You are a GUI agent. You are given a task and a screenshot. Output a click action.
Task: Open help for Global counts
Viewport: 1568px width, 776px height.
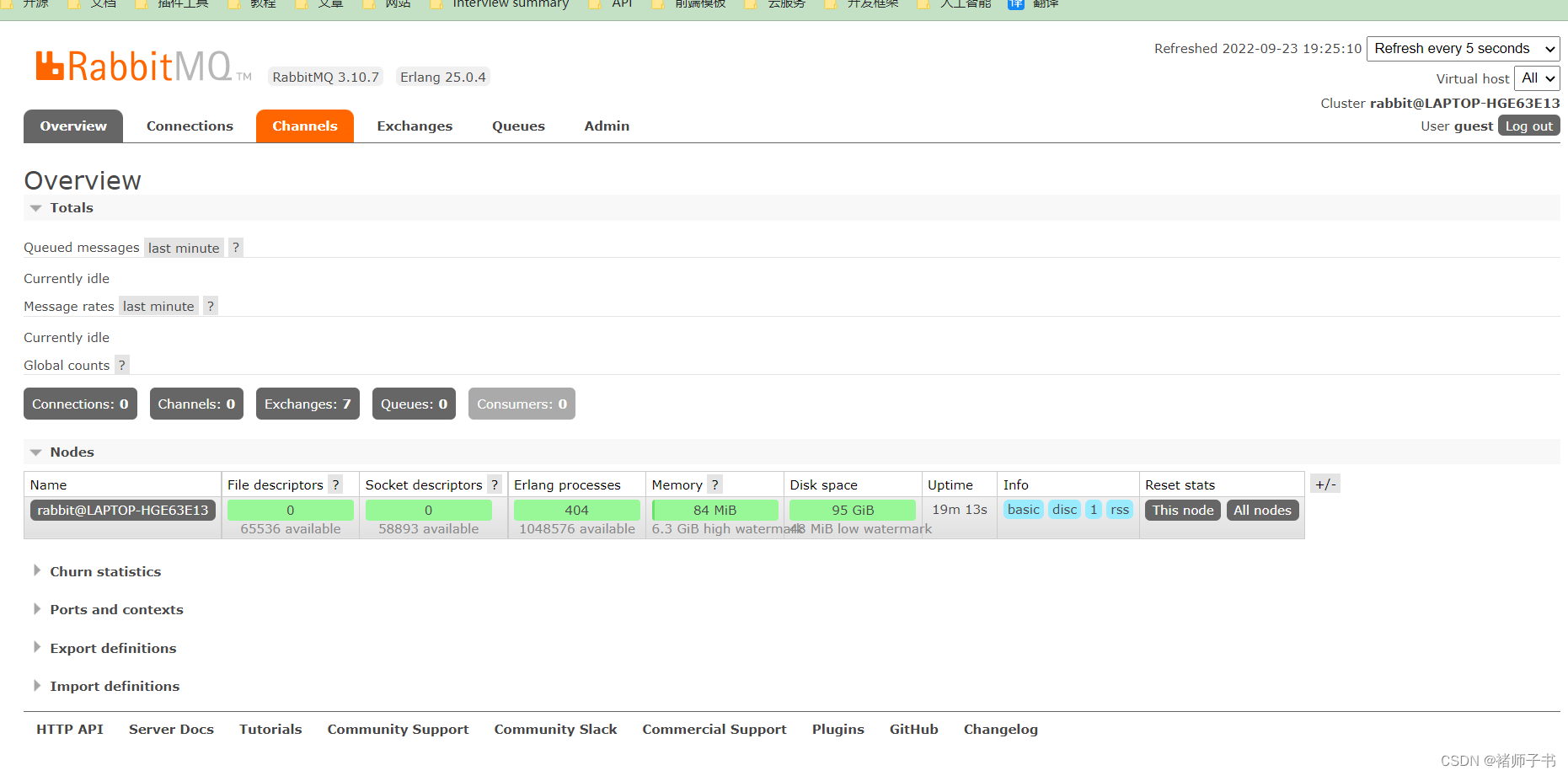(122, 365)
